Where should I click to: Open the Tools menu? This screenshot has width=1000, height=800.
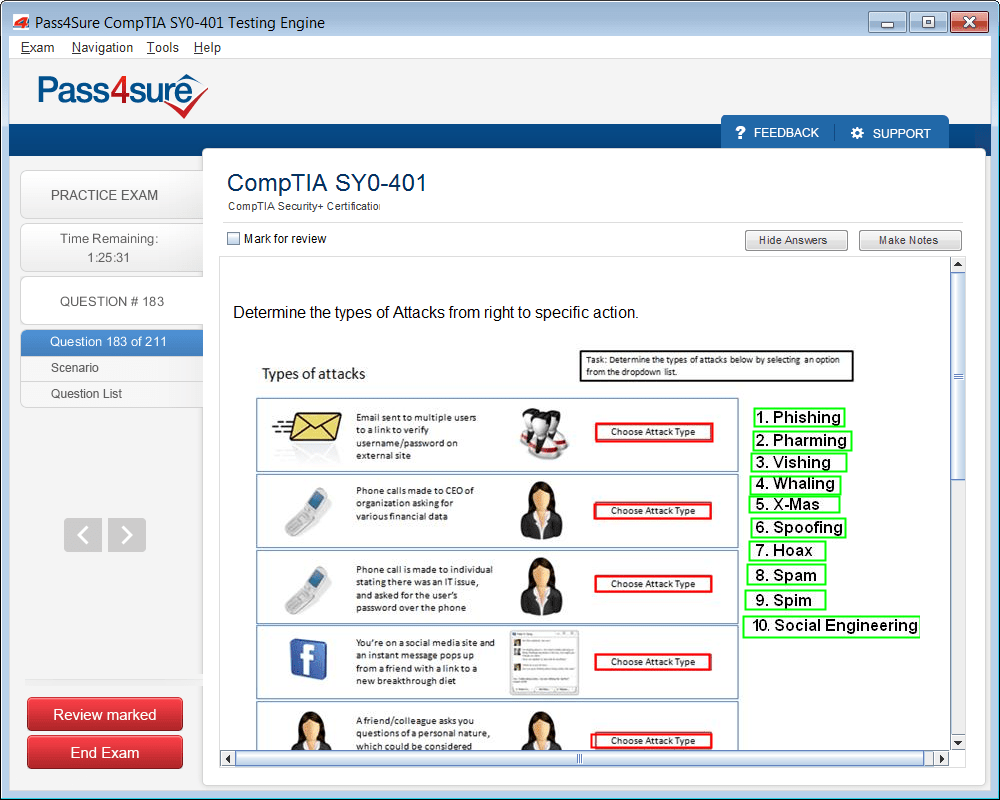pyautogui.click(x=163, y=47)
